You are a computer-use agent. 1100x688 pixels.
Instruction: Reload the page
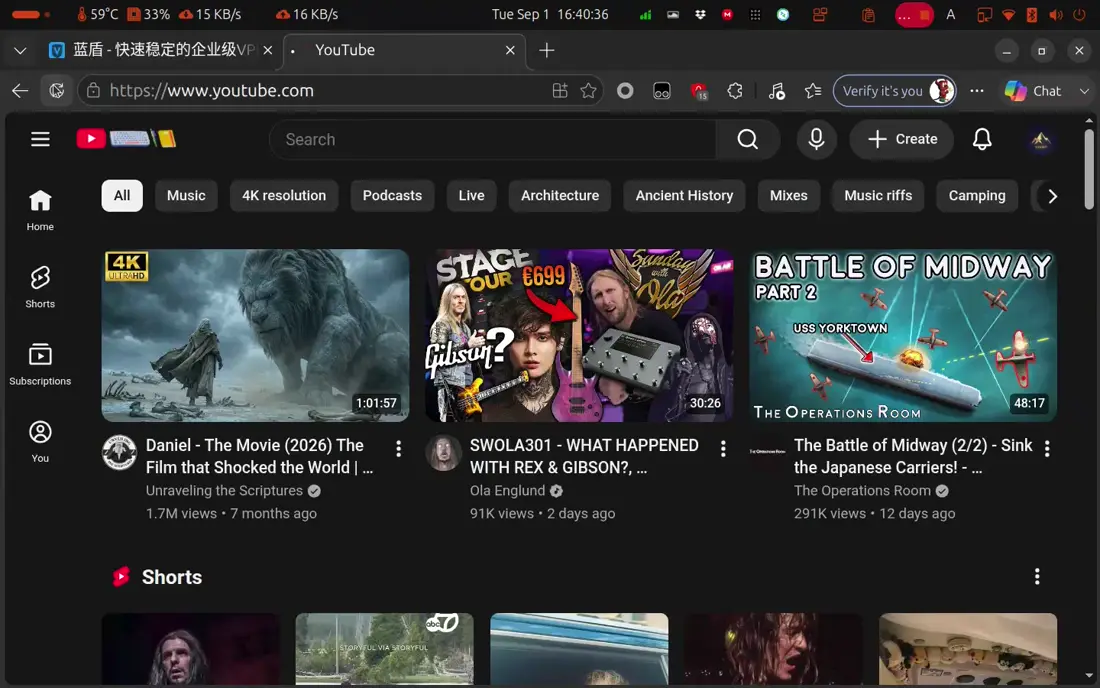click(x=56, y=90)
